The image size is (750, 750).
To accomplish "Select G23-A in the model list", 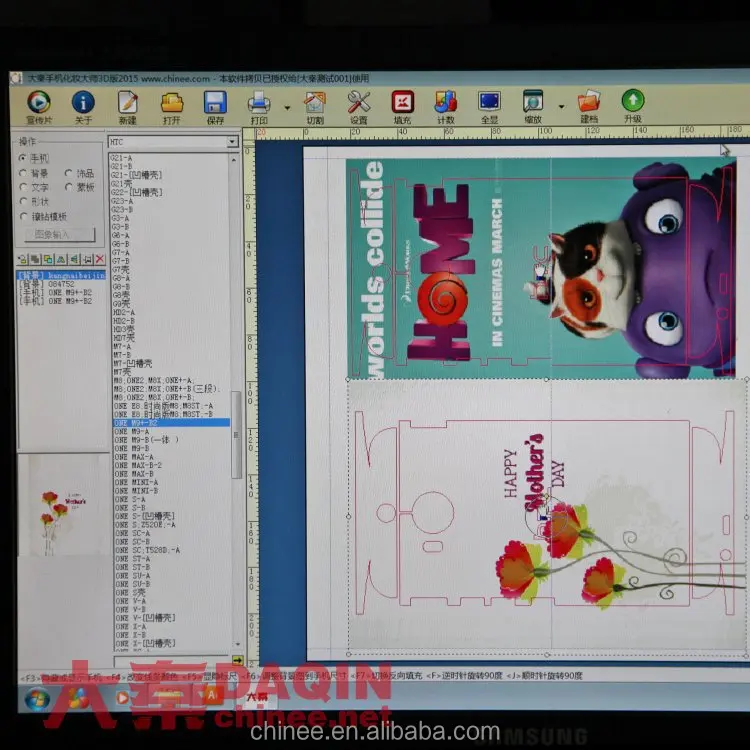I will click(122, 201).
